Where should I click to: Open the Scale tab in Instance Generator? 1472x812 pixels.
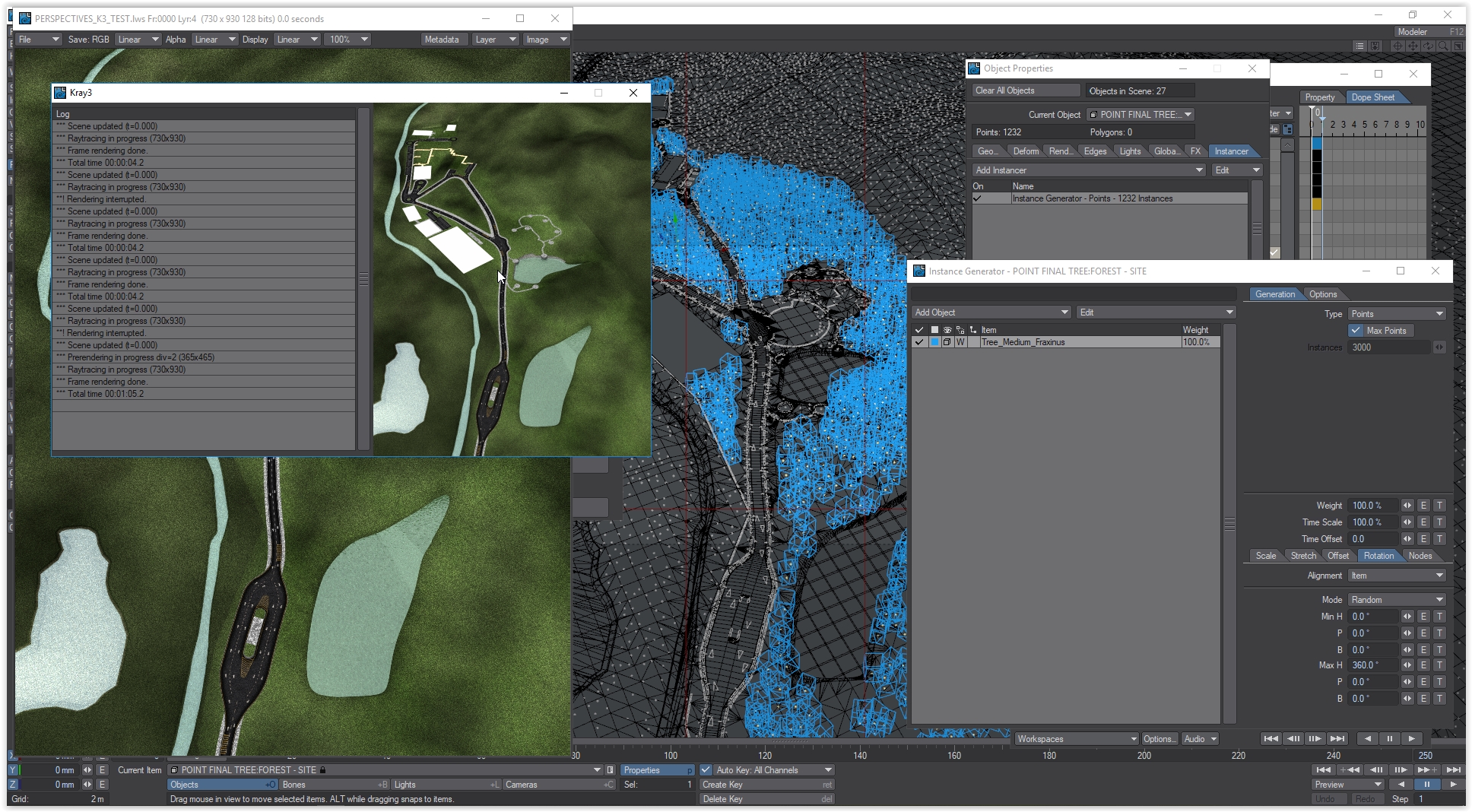tap(1265, 556)
